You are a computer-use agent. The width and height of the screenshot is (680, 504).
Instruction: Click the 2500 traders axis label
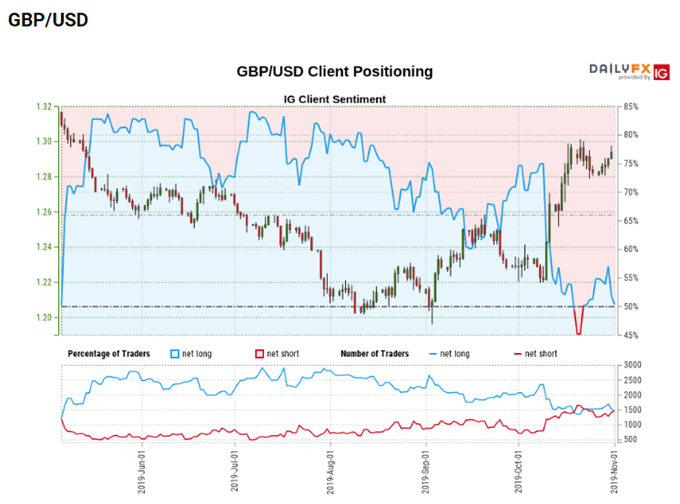pyautogui.click(x=632, y=380)
